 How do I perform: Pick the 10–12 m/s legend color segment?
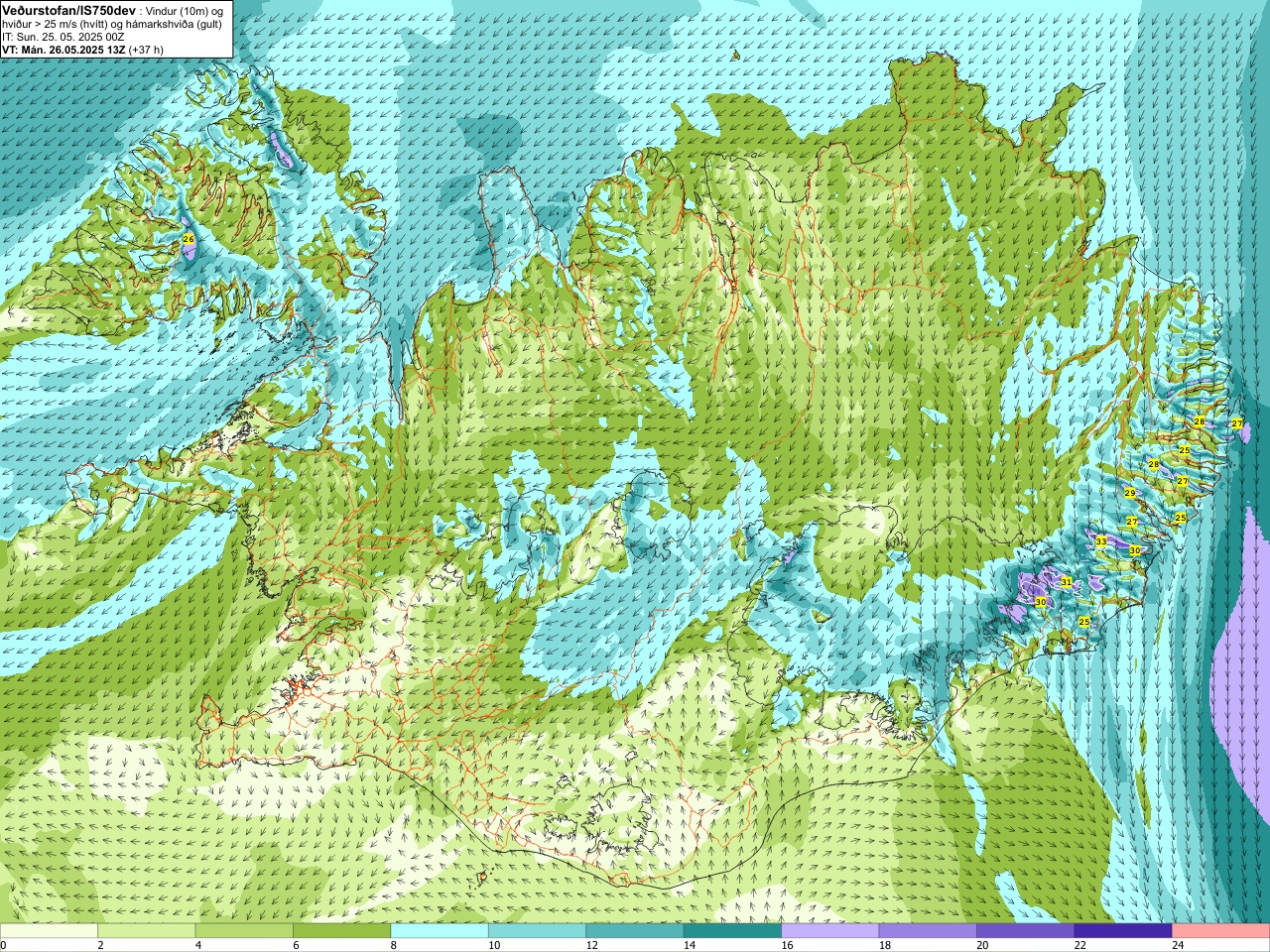coord(538,931)
